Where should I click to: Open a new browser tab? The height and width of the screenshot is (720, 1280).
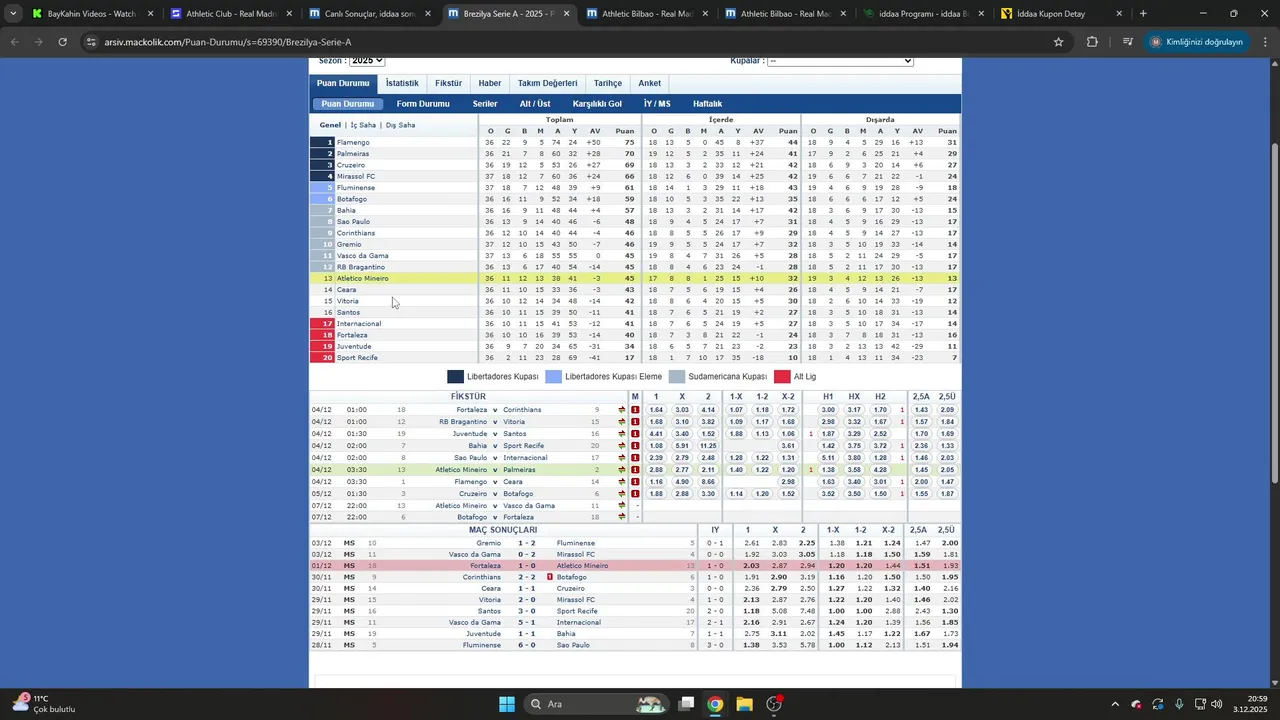click(1143, 14)
